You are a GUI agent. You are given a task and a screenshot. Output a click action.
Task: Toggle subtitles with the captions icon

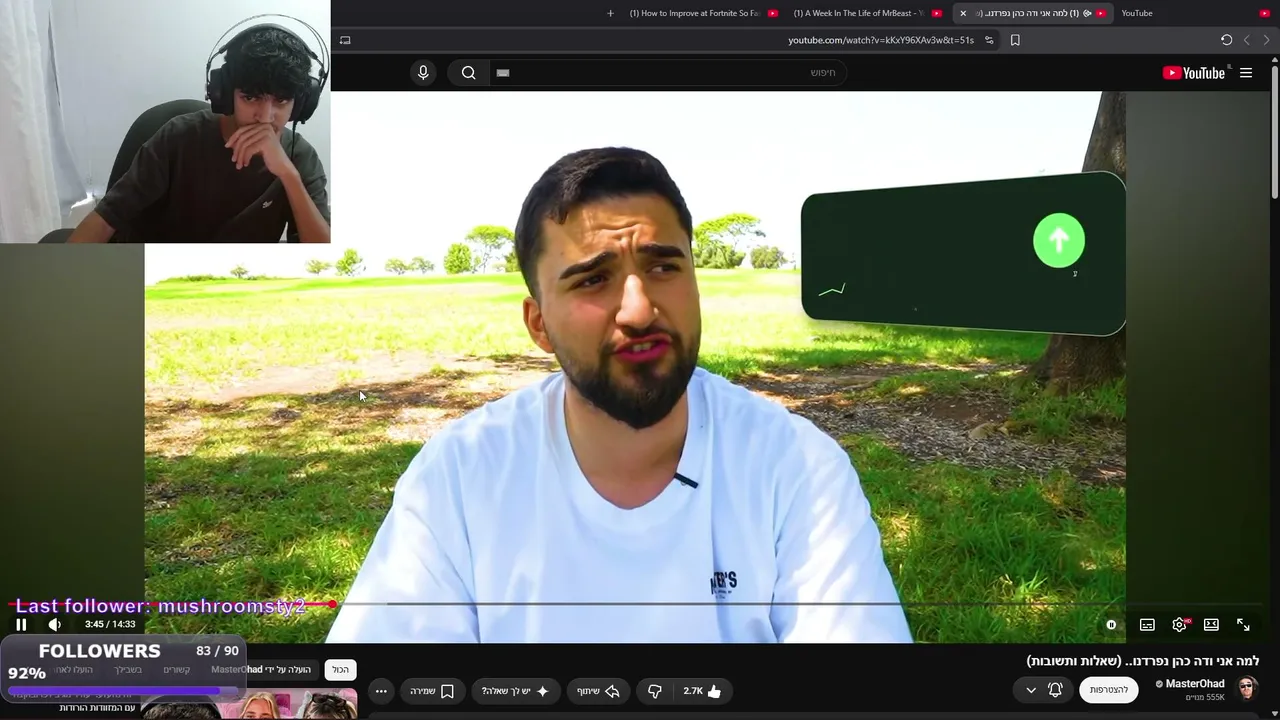[1147, 624]
